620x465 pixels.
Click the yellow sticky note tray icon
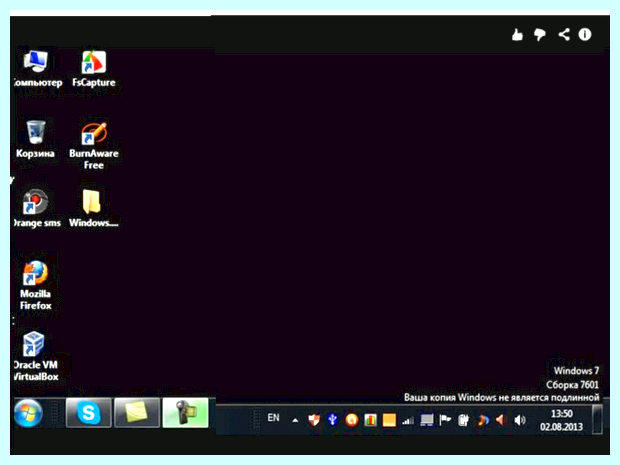click(389, 420)
